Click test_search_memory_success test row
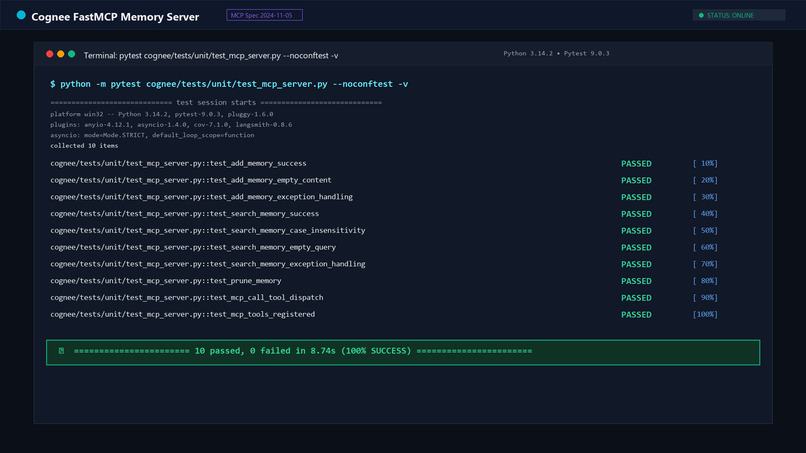This screenshot has width=806, height=453. click(384, 214)
